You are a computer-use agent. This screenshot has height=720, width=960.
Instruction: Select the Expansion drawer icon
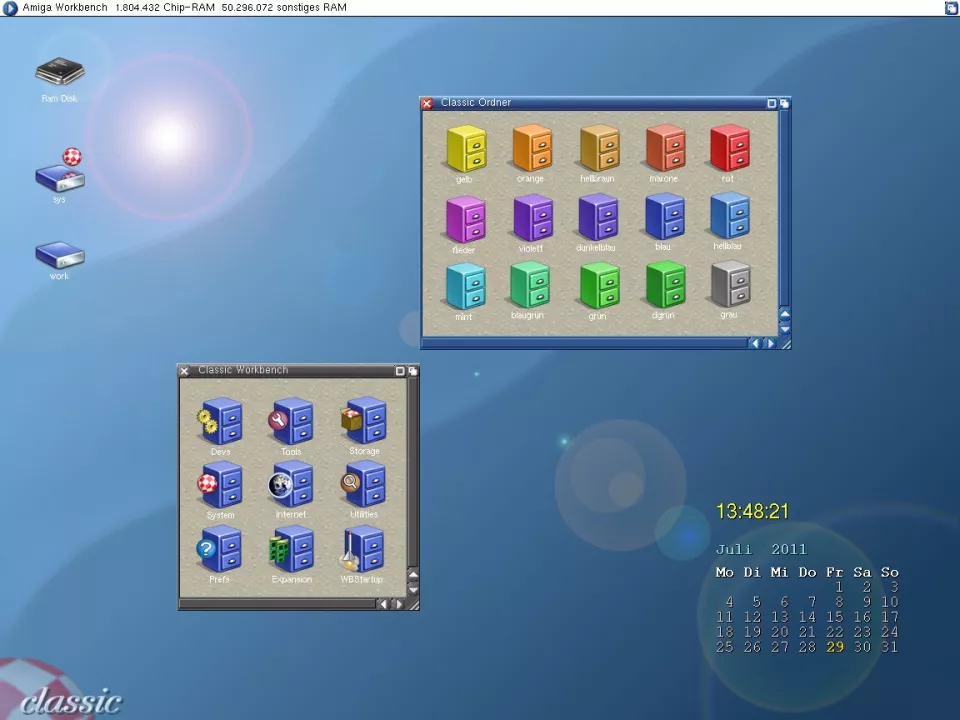click(x=291, y=550)
